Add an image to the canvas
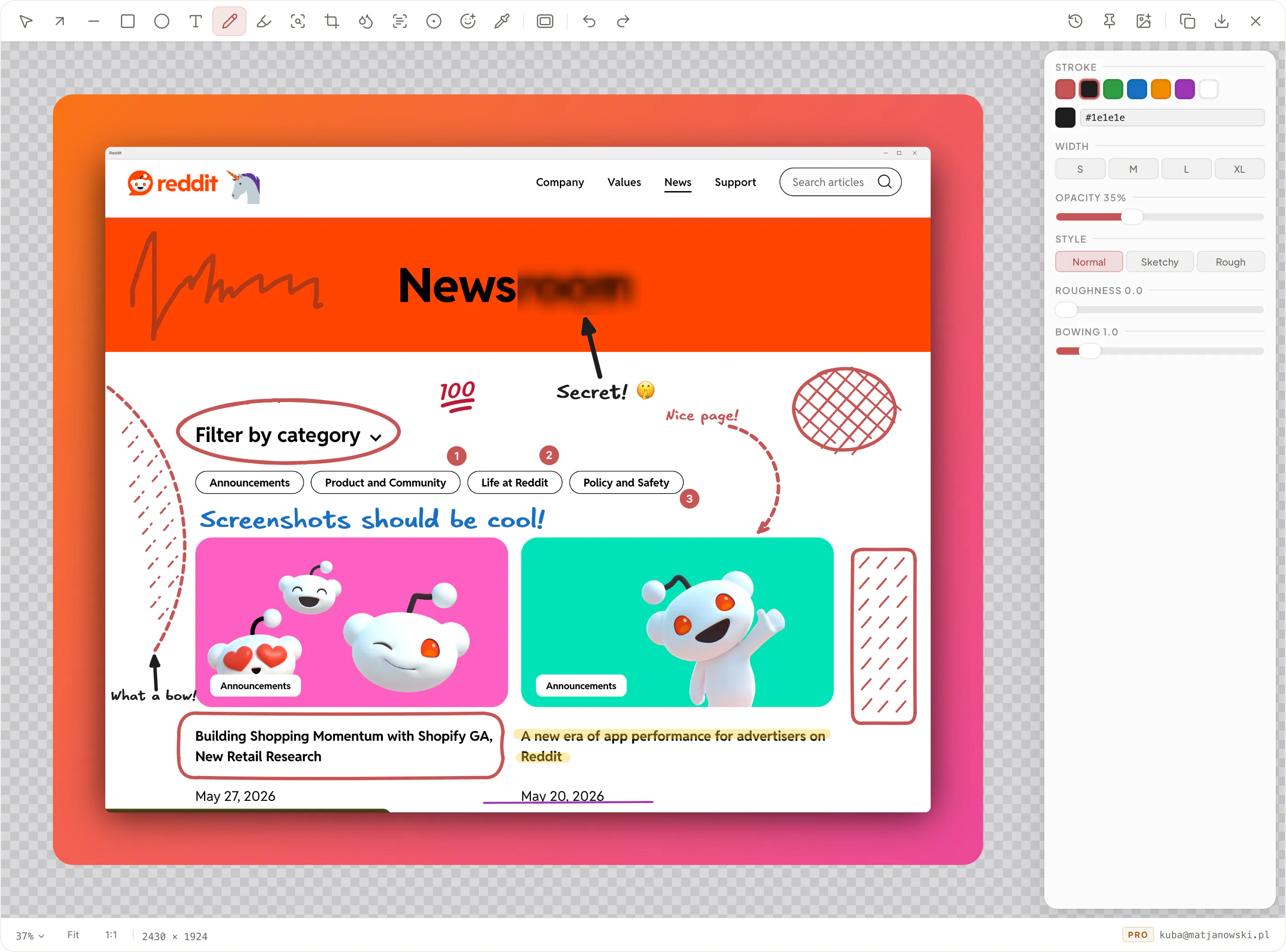Screen dimensions: 1286x952 1144,21
